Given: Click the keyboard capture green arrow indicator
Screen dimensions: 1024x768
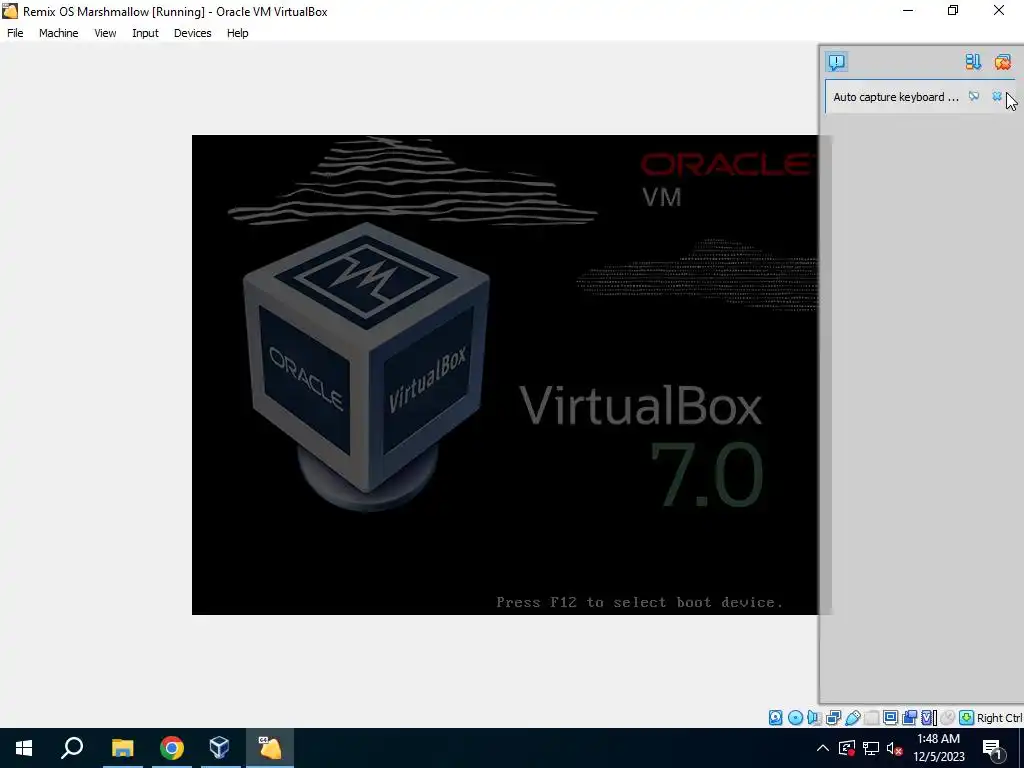Looking at the screenshot, I should coord(967,718).
